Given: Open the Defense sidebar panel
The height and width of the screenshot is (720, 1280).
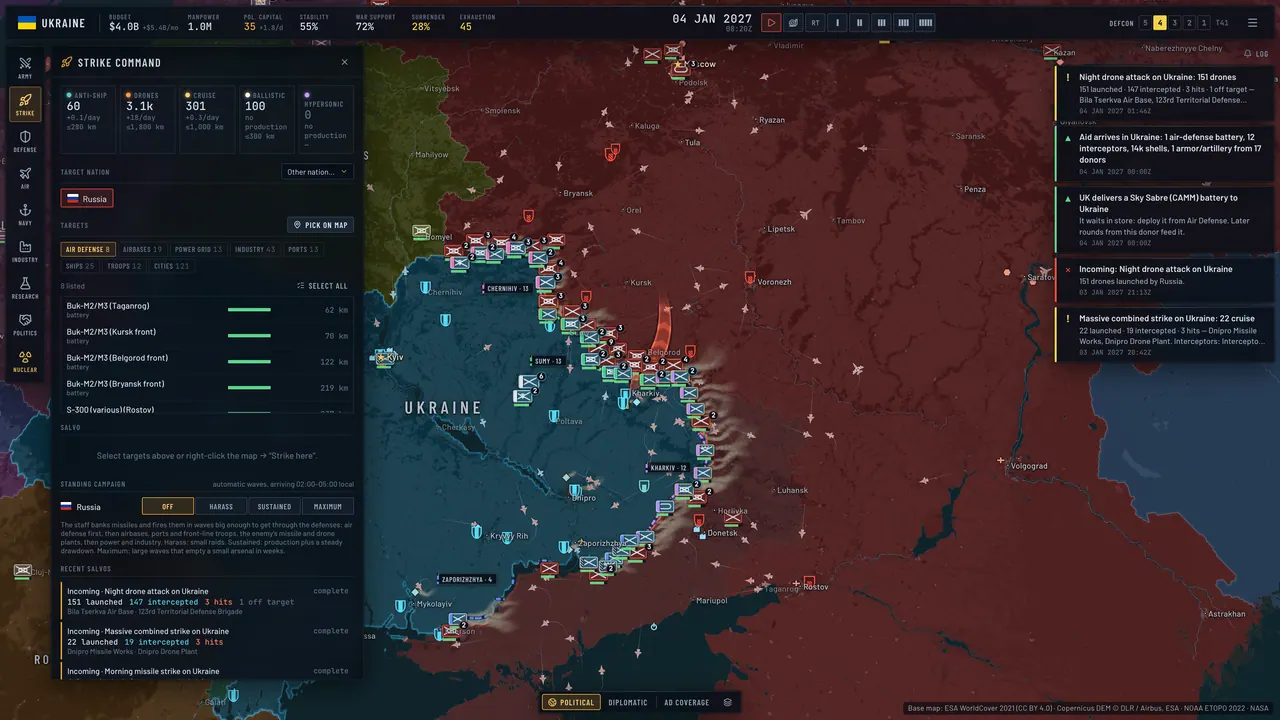Looking at the screenshot, I should click(x=25, y=141).
